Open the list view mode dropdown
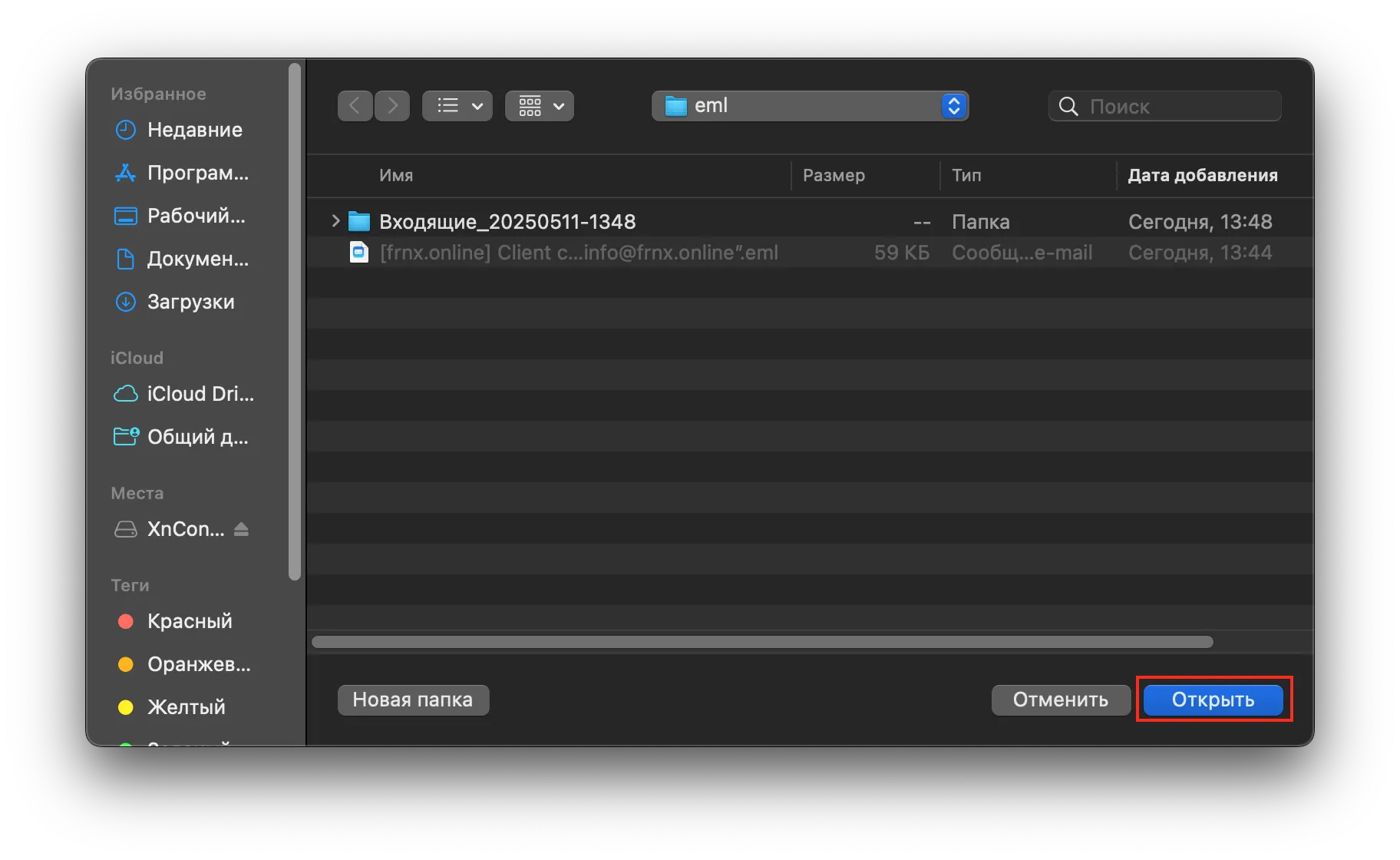The height and width of the screenshot is (860, 1400). (x=457, y=106)
